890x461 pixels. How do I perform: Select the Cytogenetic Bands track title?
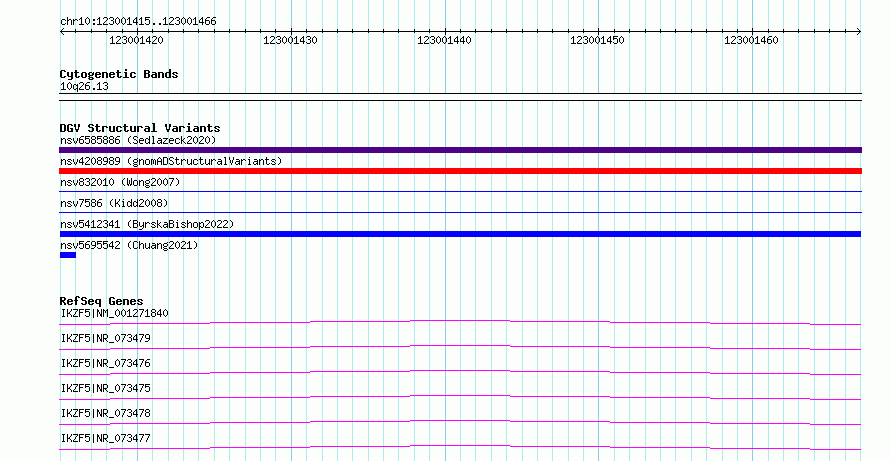(119, 74)
